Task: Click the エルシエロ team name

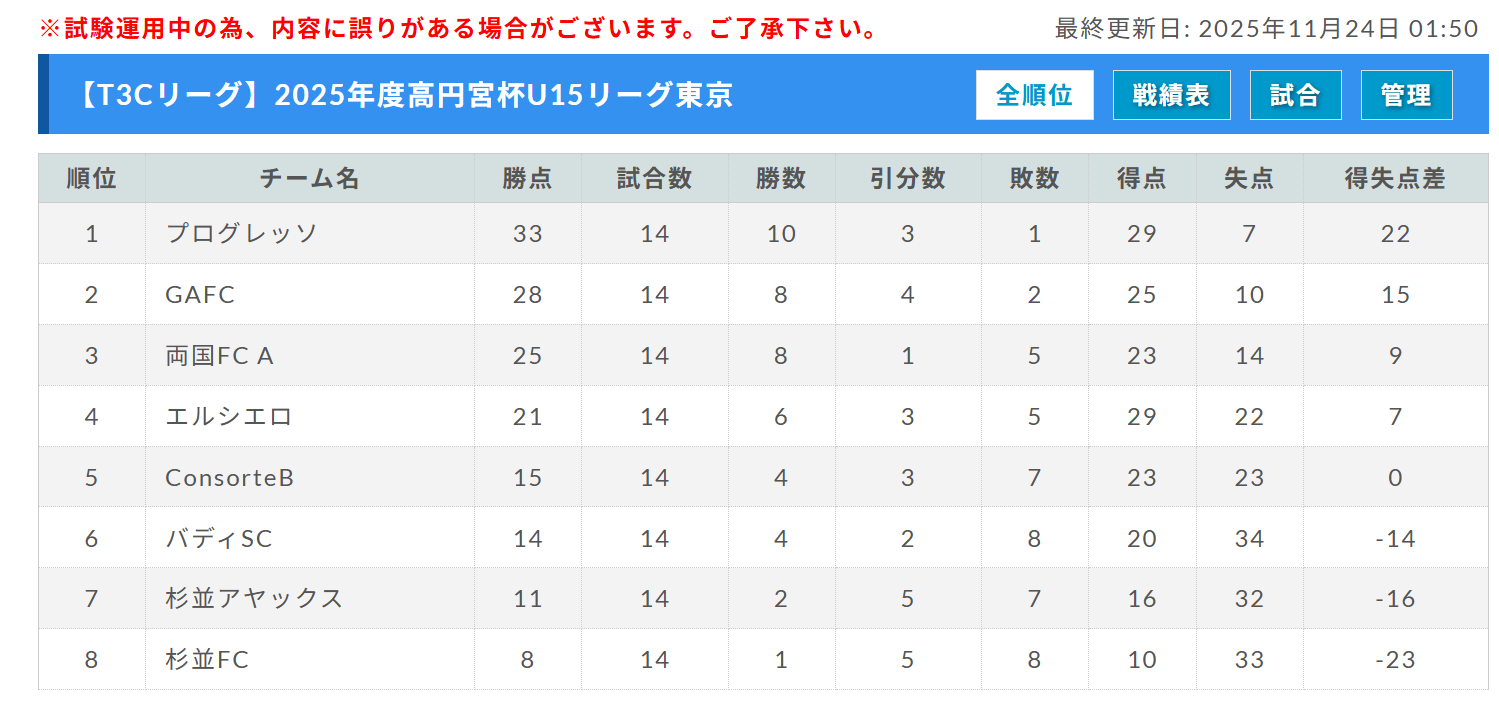Action: pyautogui.click(x=229, y=417)
